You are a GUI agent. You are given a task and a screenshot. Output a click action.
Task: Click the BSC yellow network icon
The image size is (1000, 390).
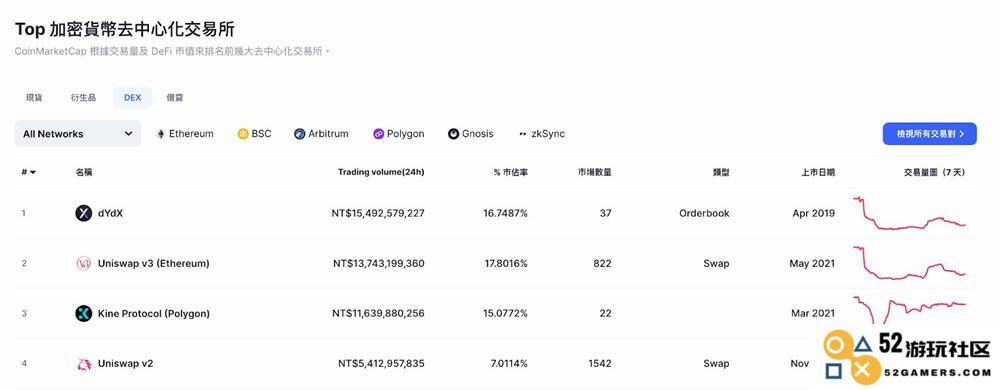coord(243,134)
